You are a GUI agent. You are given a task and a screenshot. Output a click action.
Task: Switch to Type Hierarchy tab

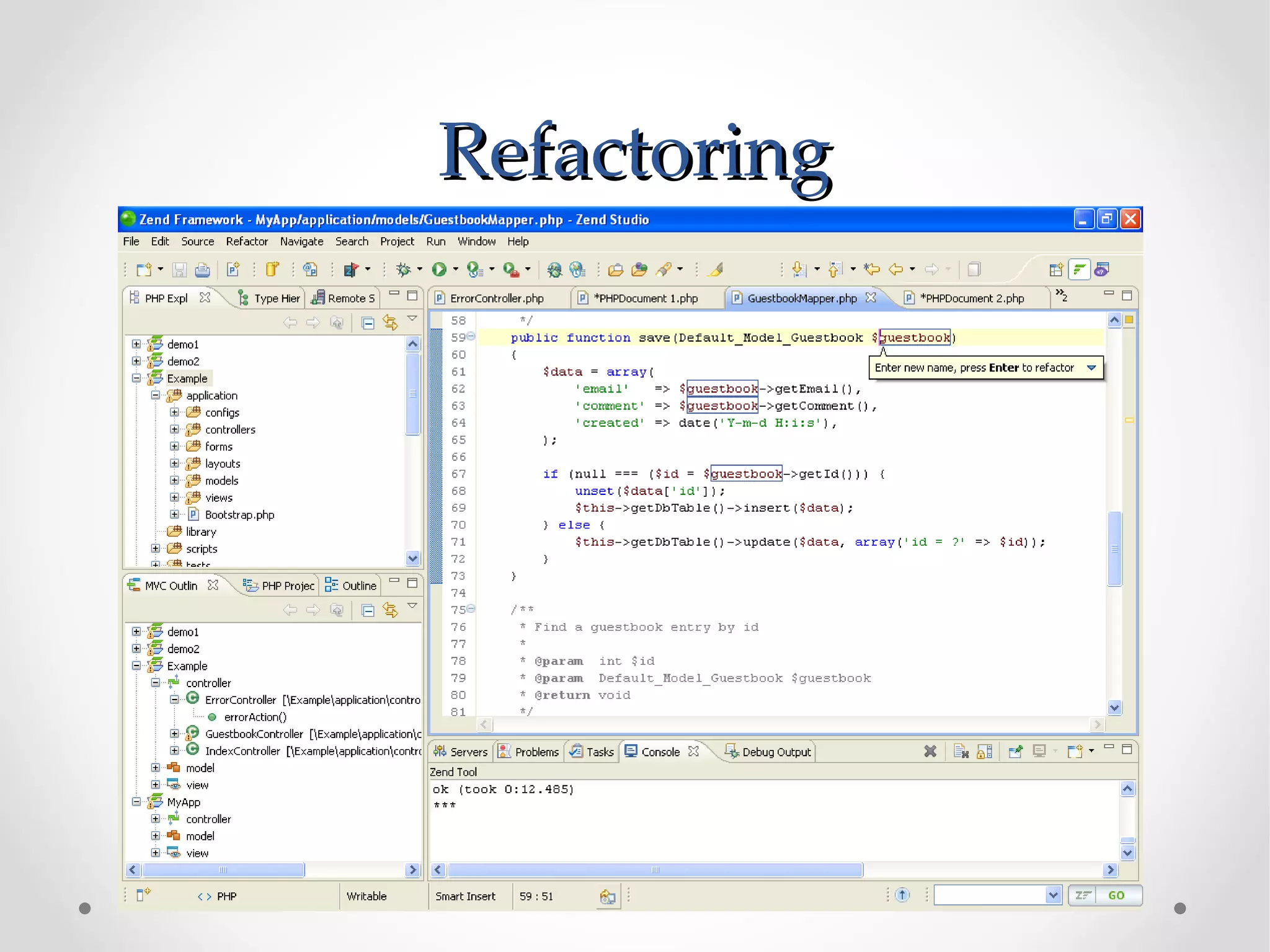pyautogui.click(x=269, y=298)
